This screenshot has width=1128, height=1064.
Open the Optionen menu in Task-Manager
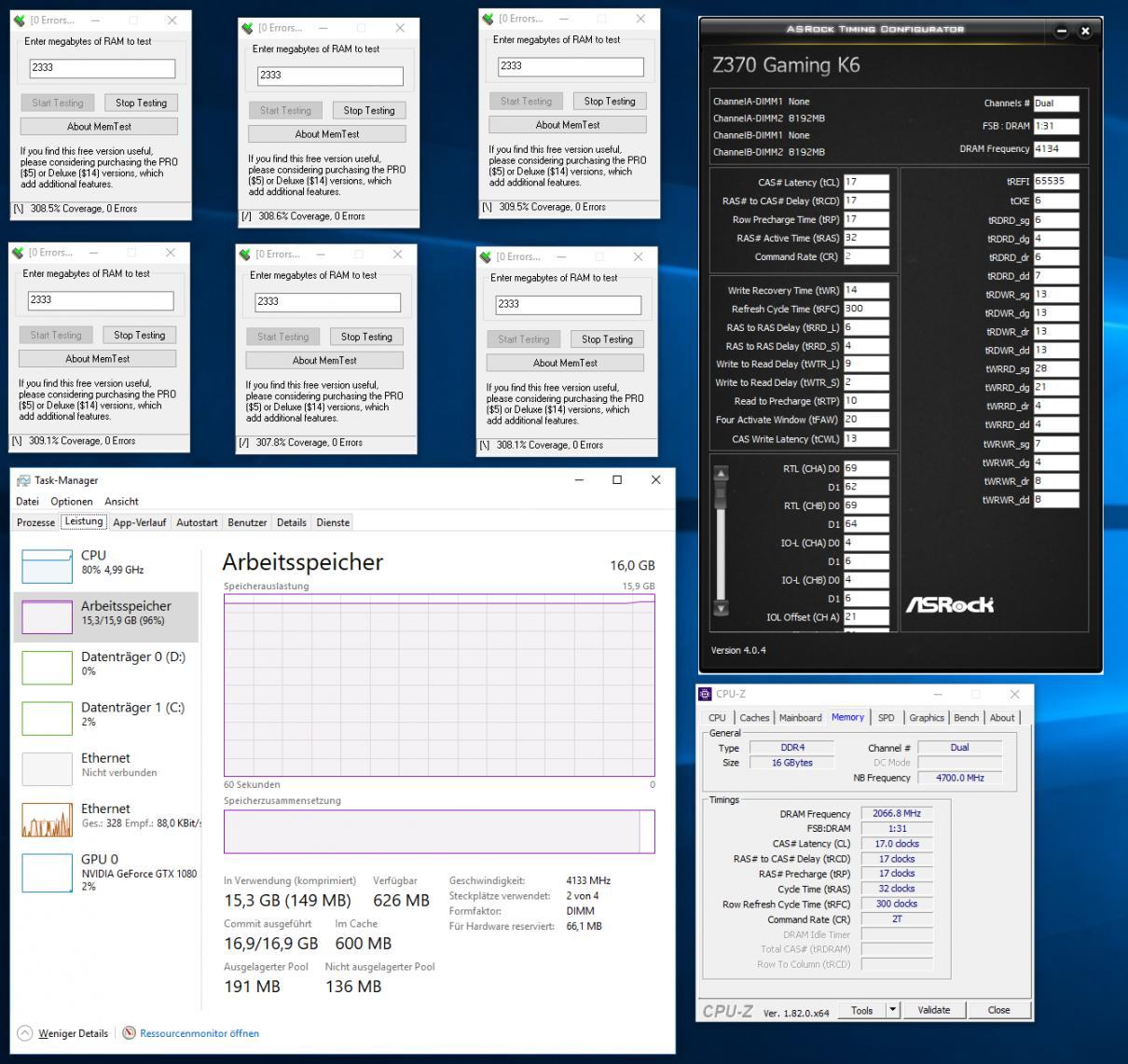[72, 501]
